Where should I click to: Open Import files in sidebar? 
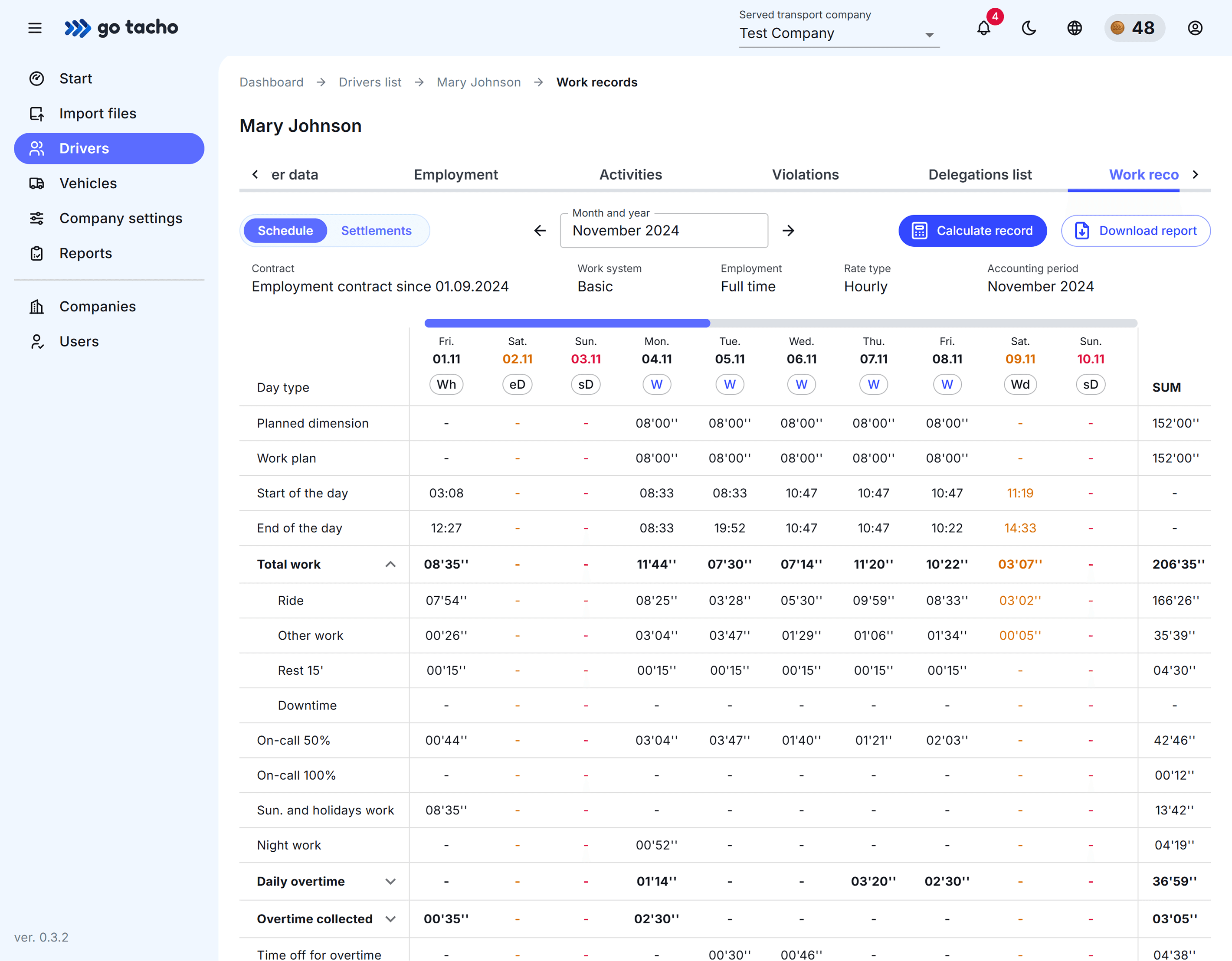tap(109, 113)
